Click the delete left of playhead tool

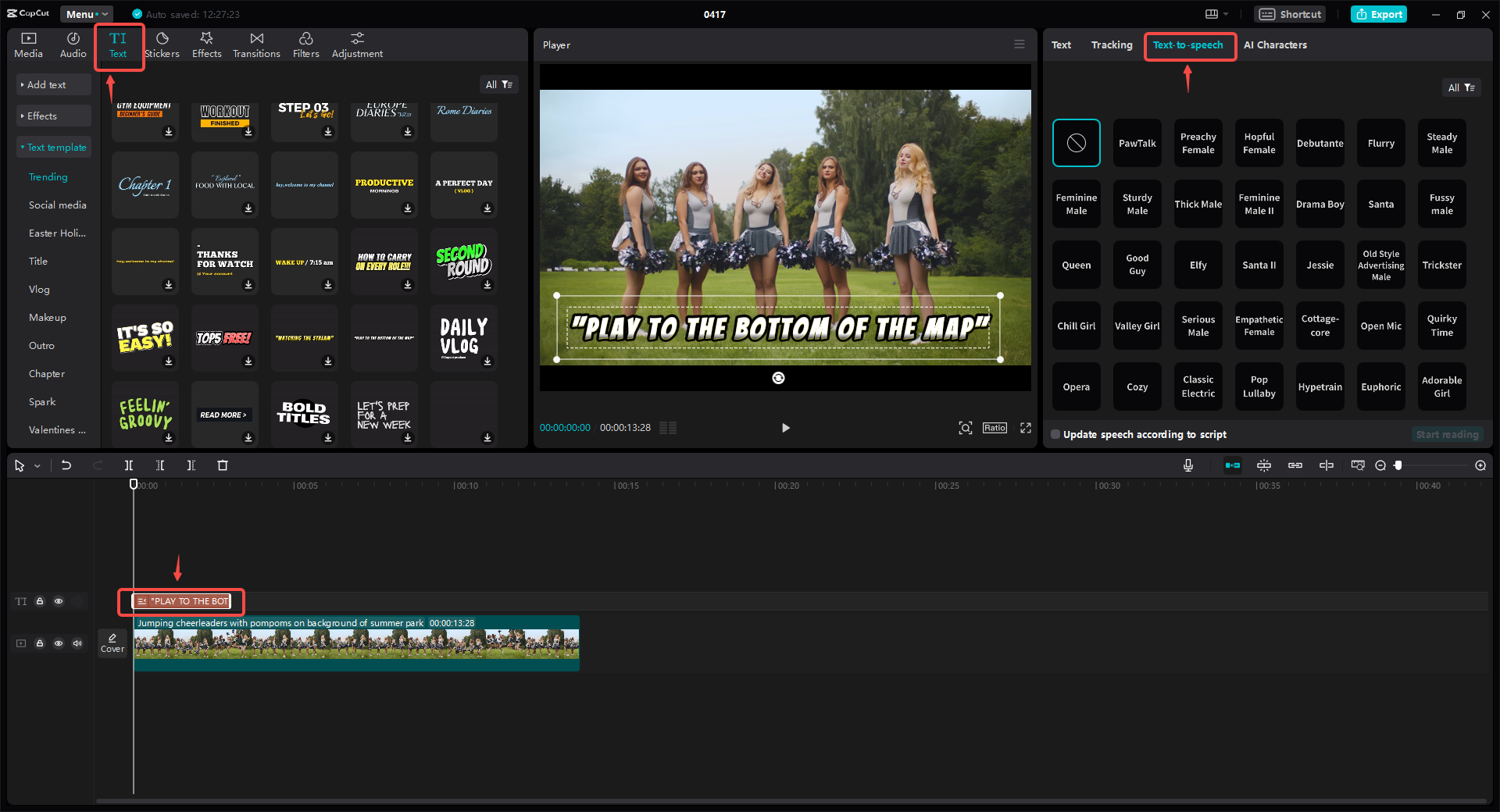click(x=160, y=465)
